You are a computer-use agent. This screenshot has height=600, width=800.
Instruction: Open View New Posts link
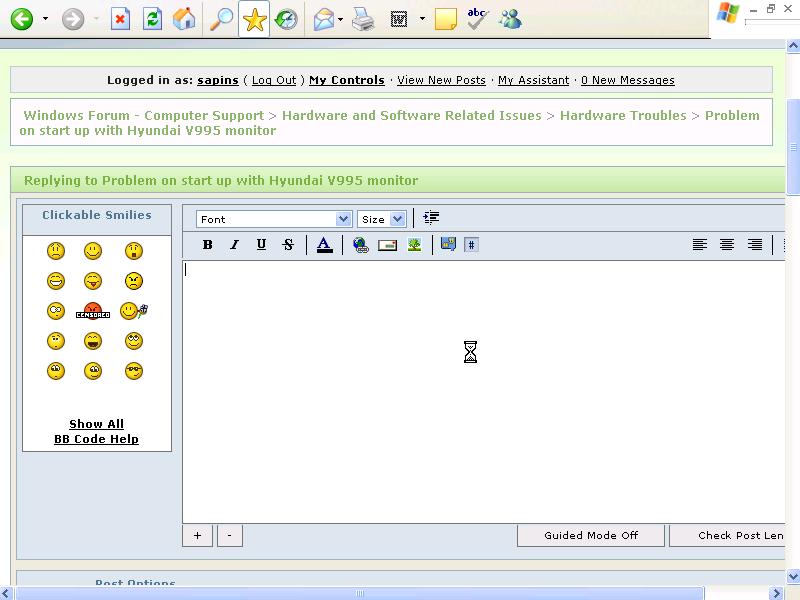(x=441, y=80)
